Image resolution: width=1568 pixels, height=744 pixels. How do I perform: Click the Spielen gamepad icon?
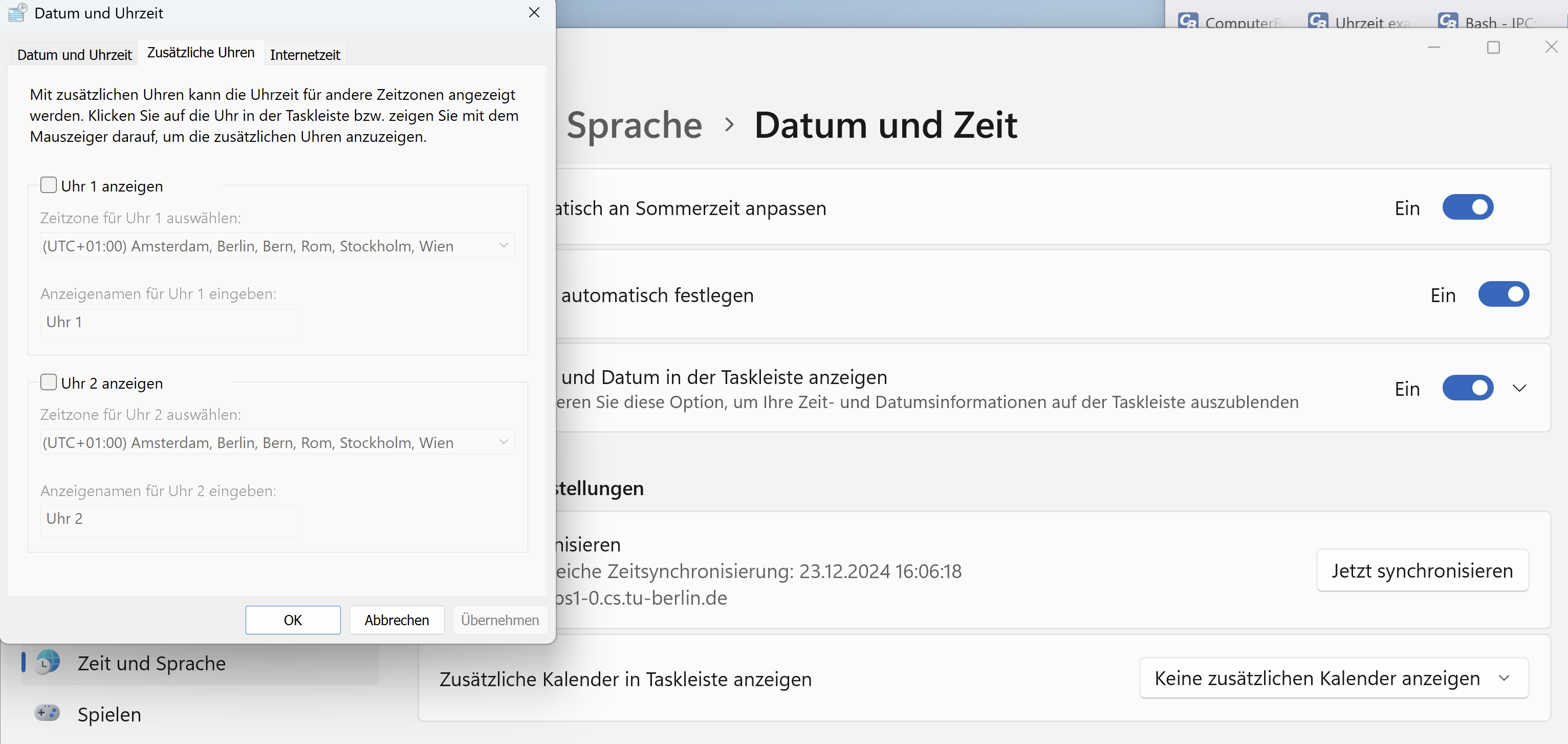(x=48, y=713)
